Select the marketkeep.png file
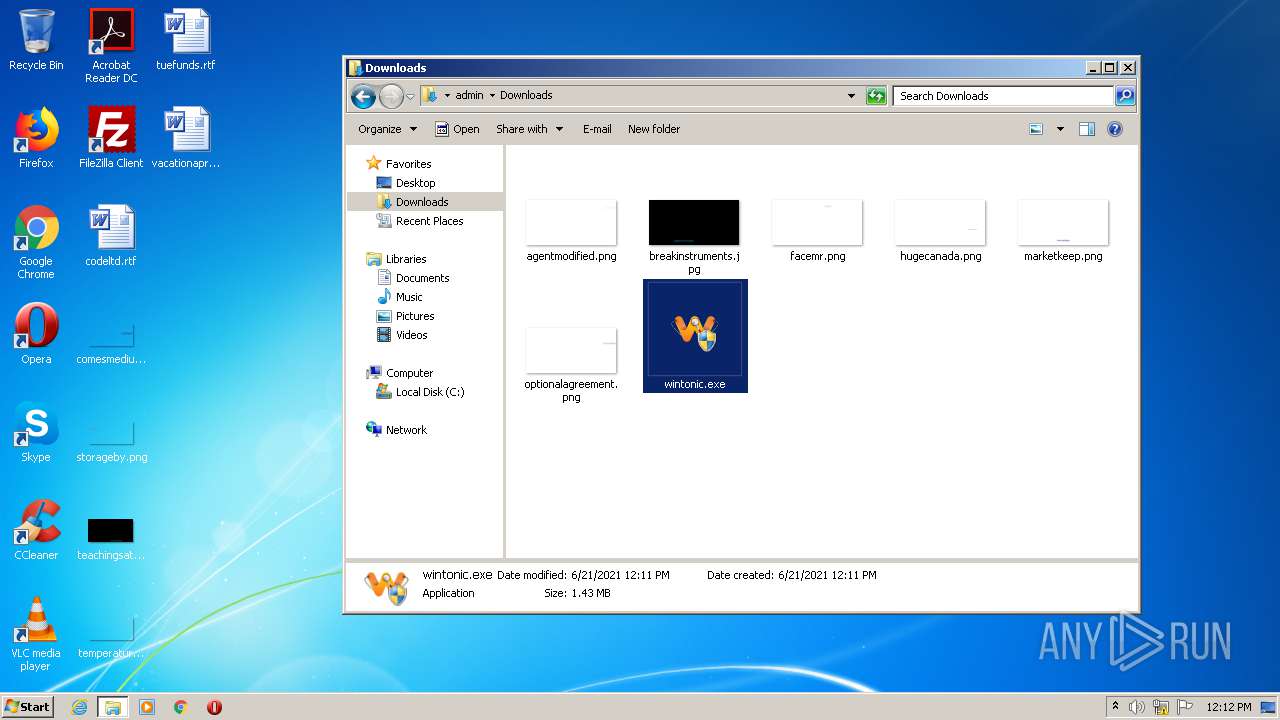Screen dimensions: 1280x720 pos(1063,231)
